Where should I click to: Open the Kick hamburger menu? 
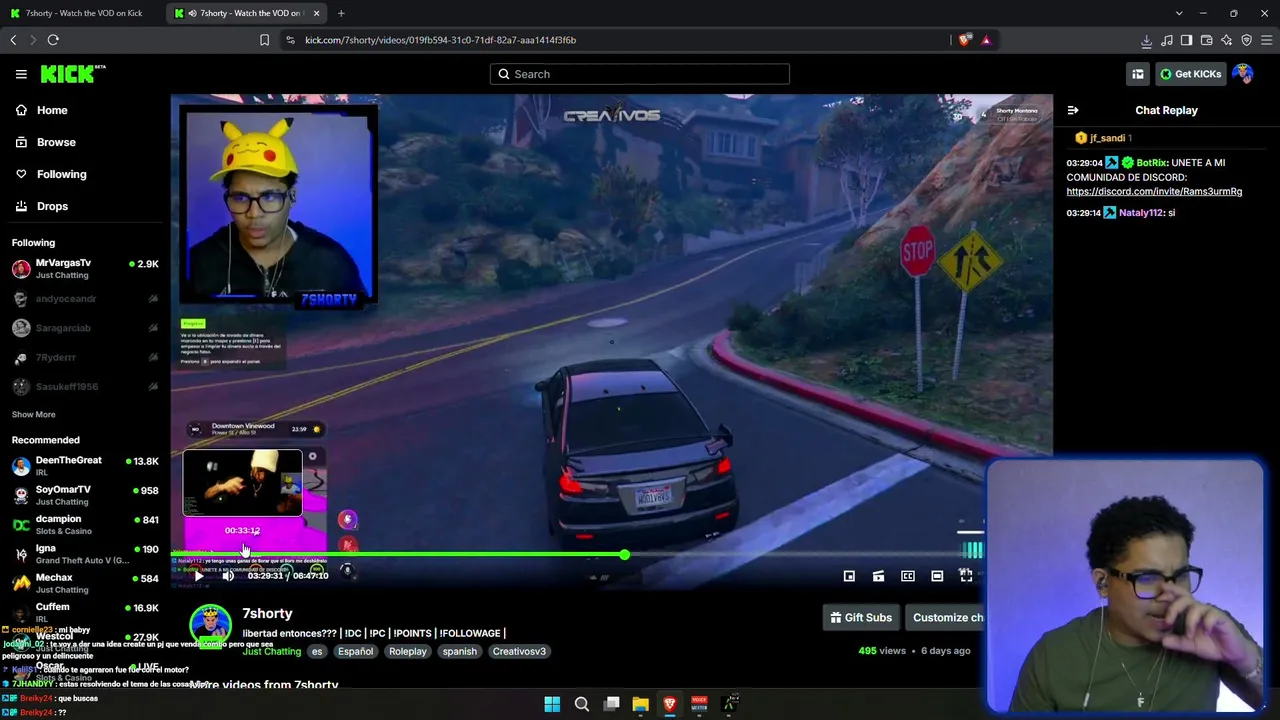click(x=21, y=74)
